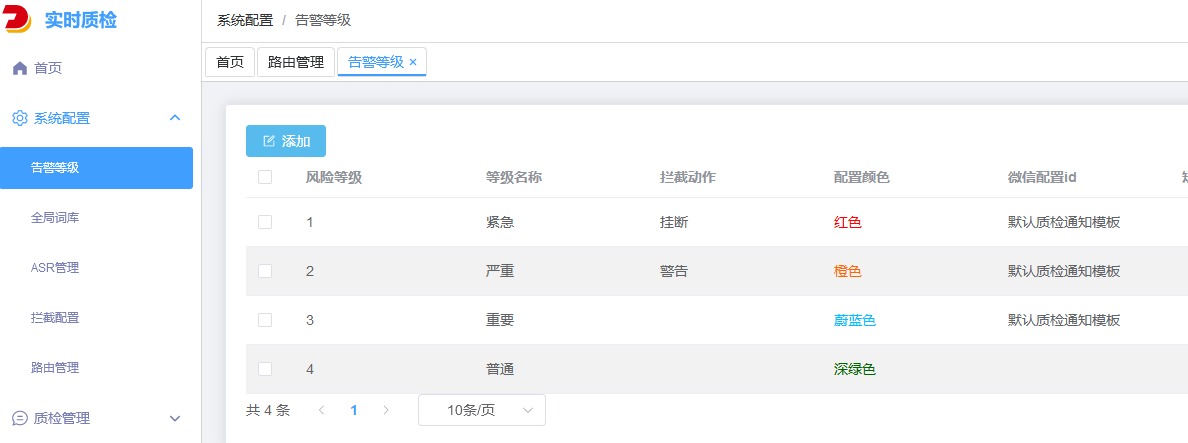Click the 红色 color label in row 1
Viewport: 1188px width, 443px height.
[x=847, y=222]
